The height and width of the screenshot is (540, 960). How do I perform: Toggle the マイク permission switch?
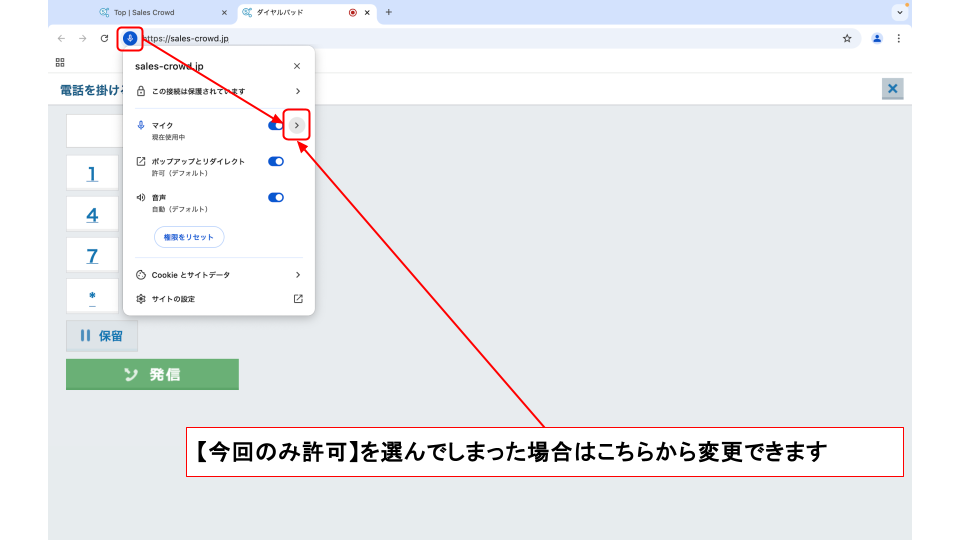tap(275, 125)
